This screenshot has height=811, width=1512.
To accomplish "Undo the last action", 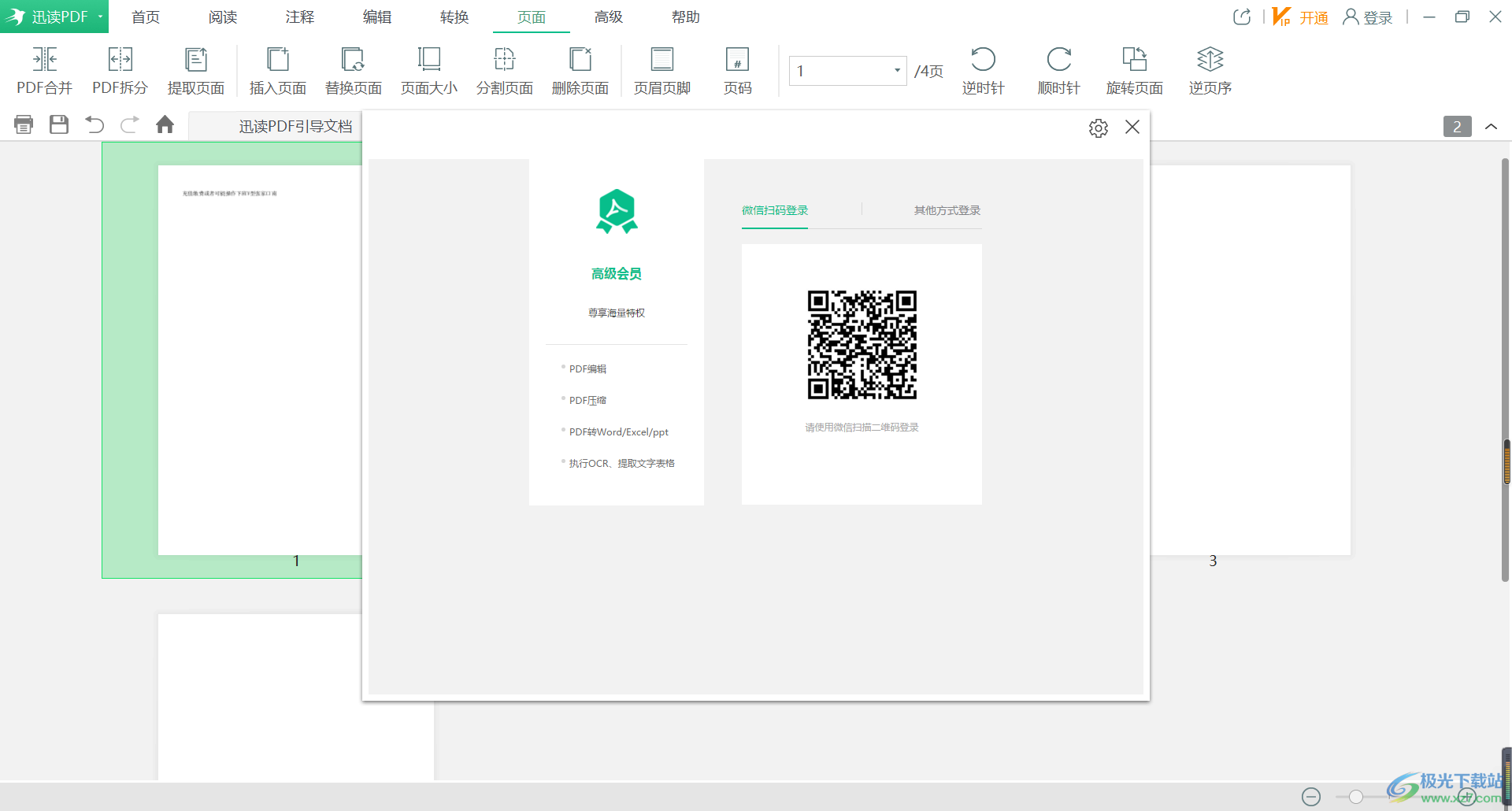I will (94, 124).
